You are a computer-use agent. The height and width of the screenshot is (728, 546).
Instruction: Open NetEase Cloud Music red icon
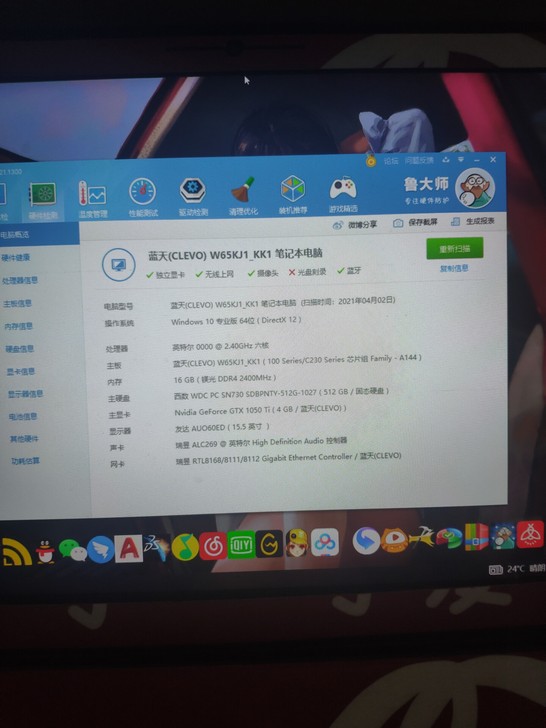[x=213, y=546]
